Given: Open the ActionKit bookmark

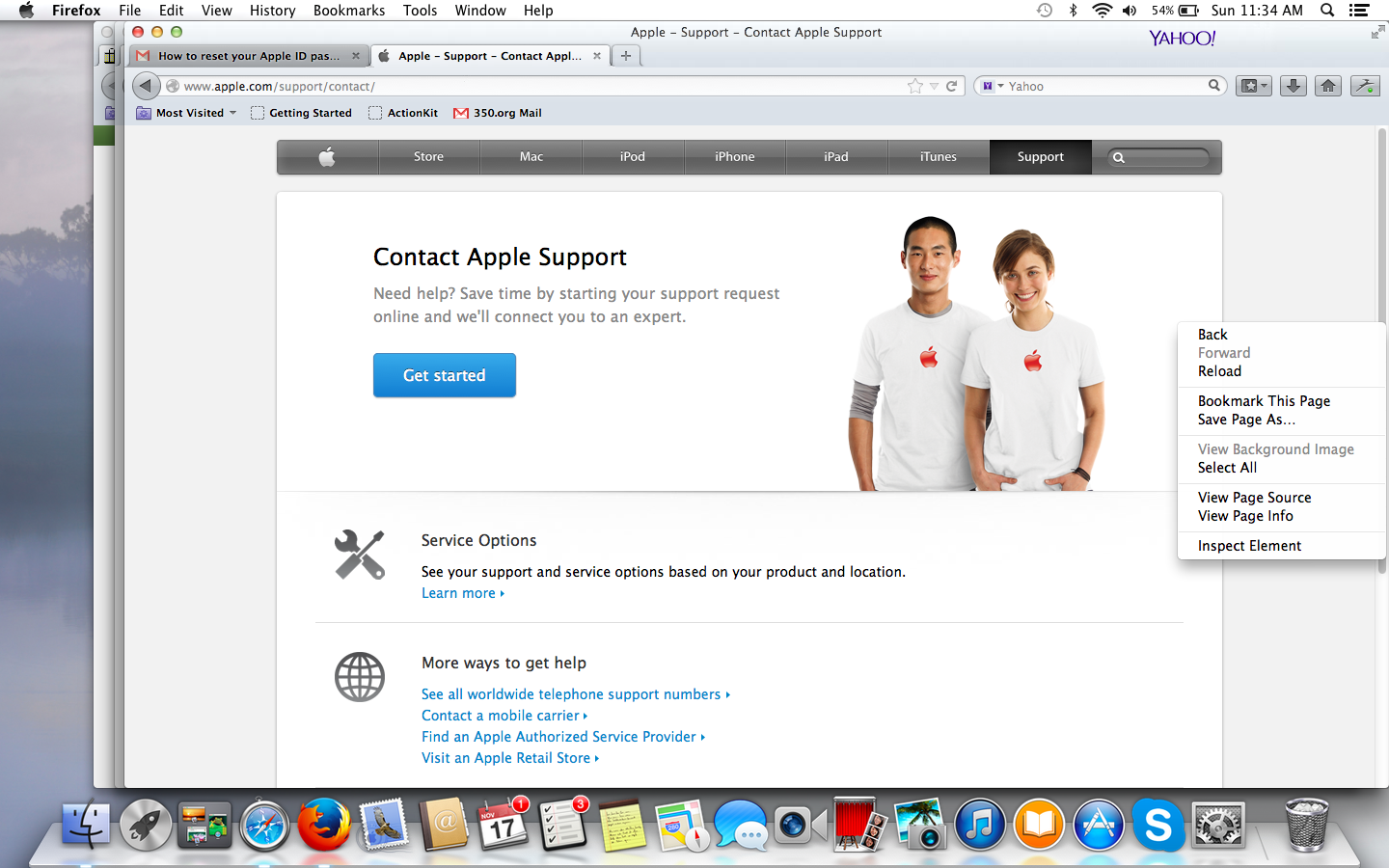Looking at the screenshot, I should coord(403,113).
